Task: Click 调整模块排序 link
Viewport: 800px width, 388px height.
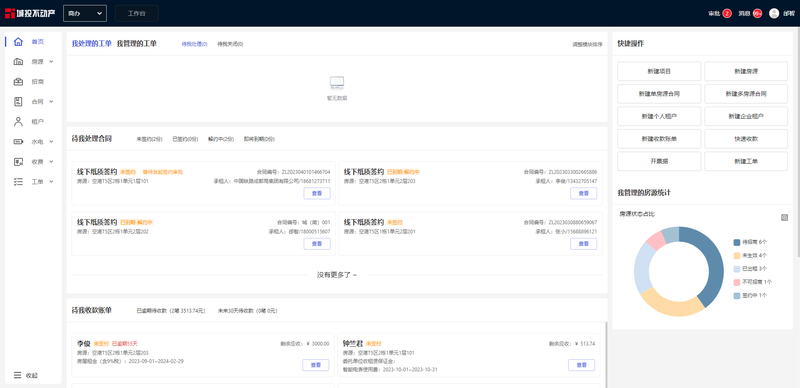Action: 587,44
